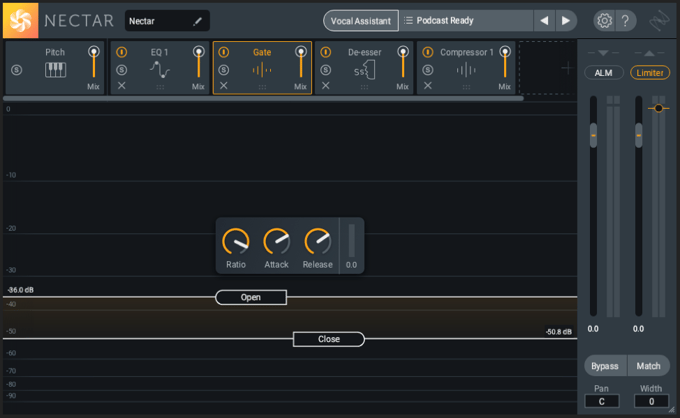The width and height of the screenshot is (680, 418).
Task: Remove the EQ 1 module with X
Action: click(x=121, y=86)
